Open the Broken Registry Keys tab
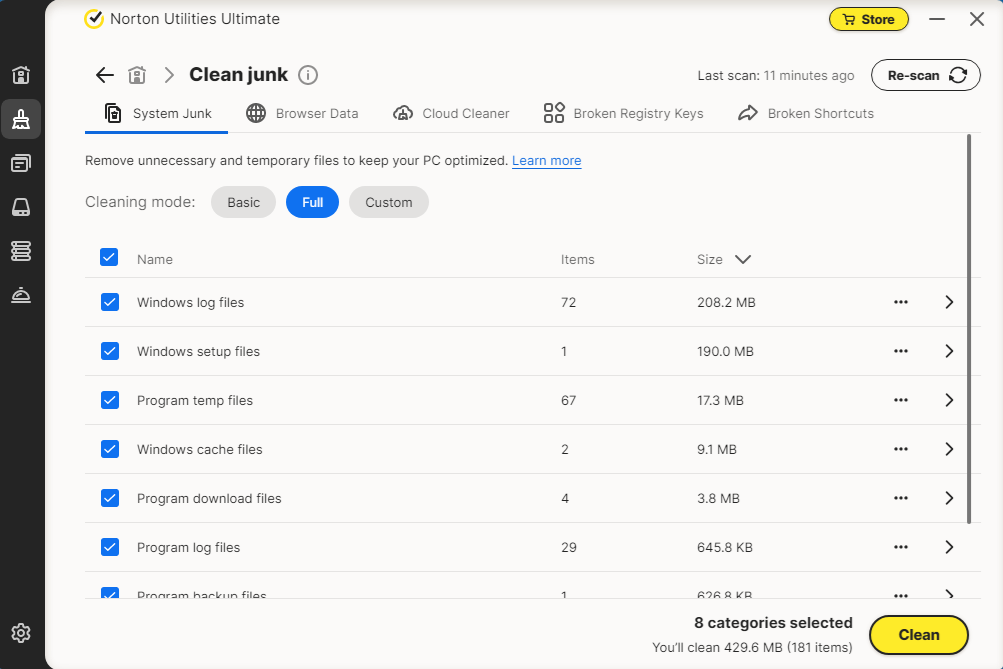Screen dimensions: 1003x669 [623, 113]
